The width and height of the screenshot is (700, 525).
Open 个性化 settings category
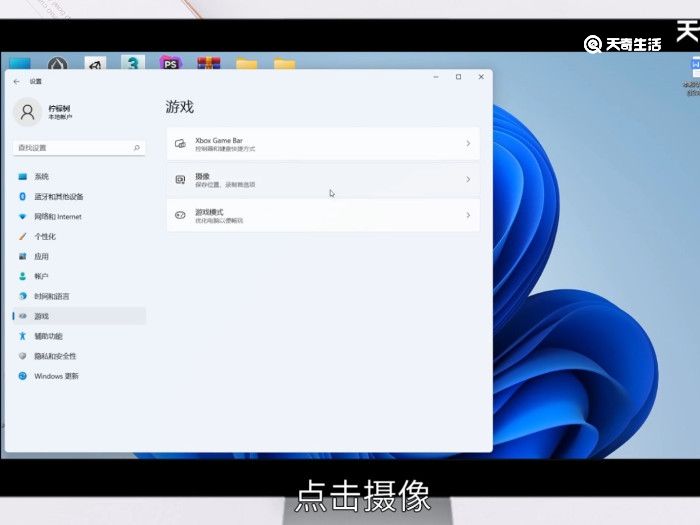tap(79, 237)
